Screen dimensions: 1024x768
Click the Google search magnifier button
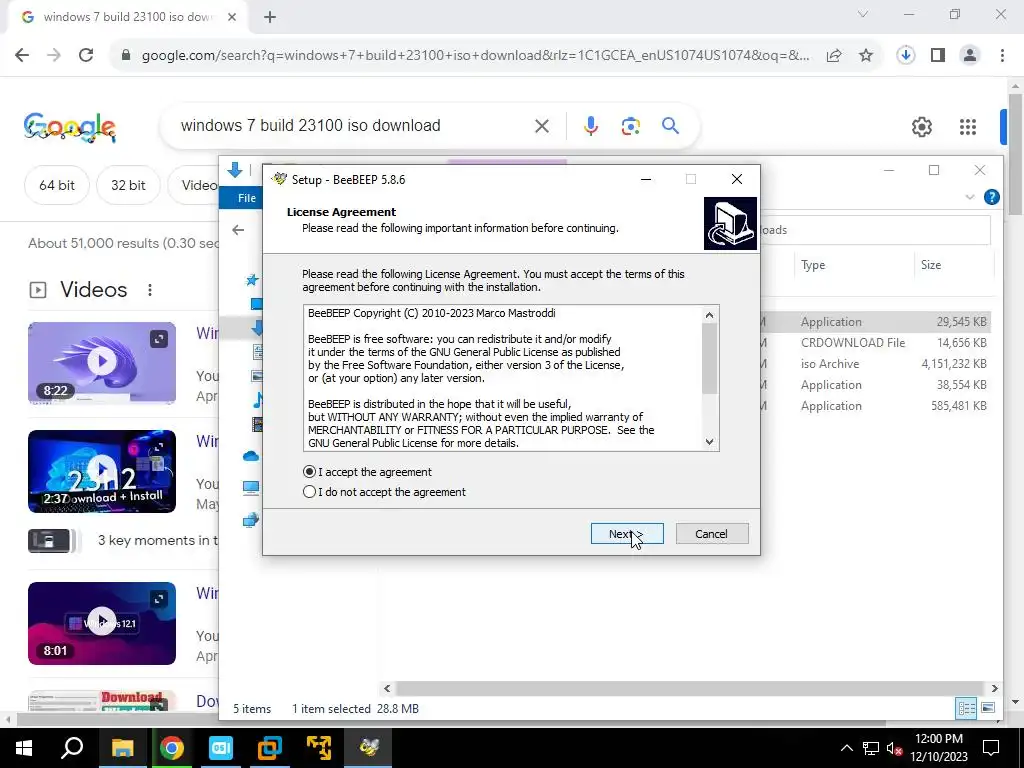671,125
